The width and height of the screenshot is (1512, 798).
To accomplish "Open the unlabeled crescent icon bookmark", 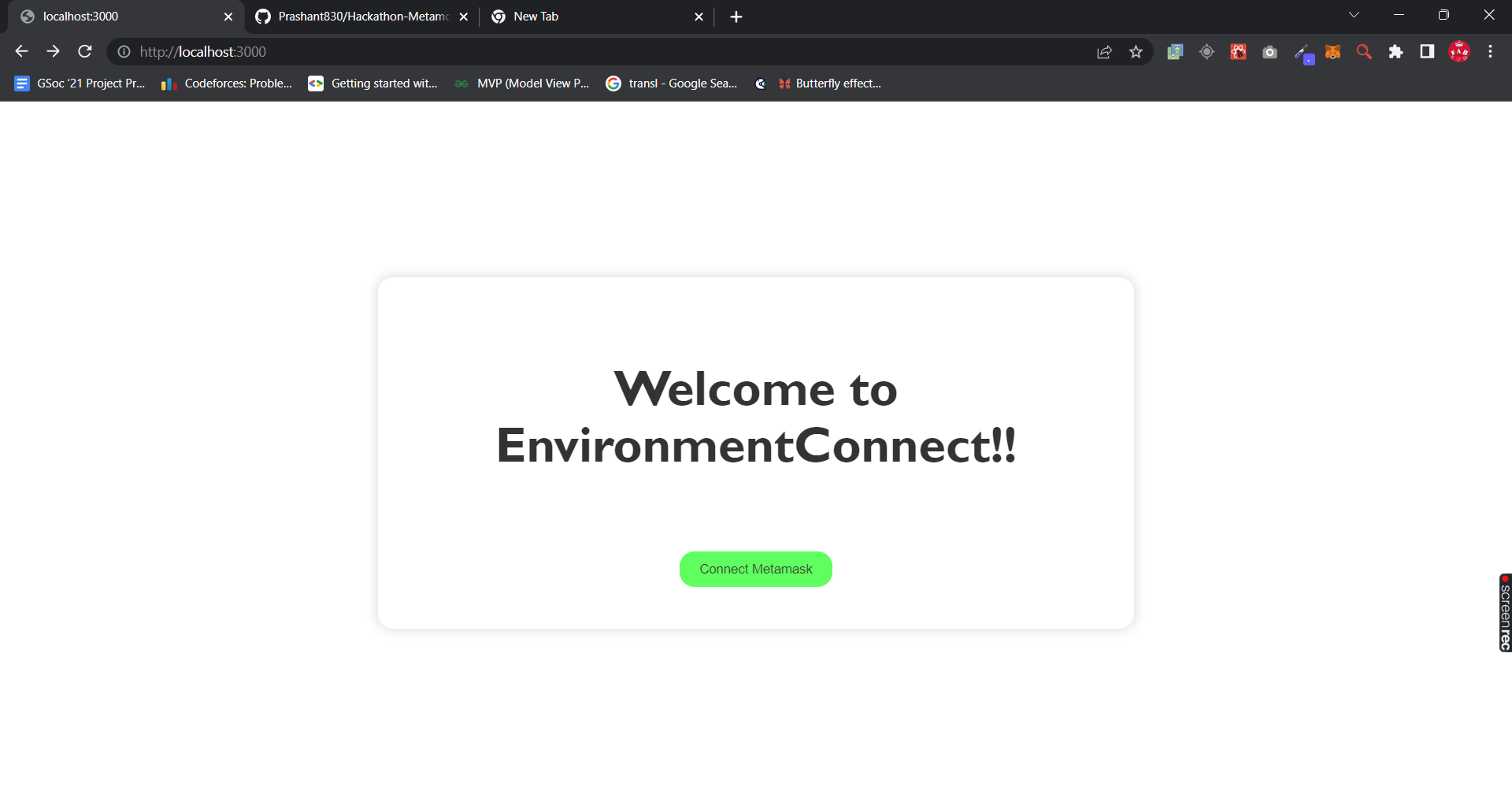I will coord(760,84).
